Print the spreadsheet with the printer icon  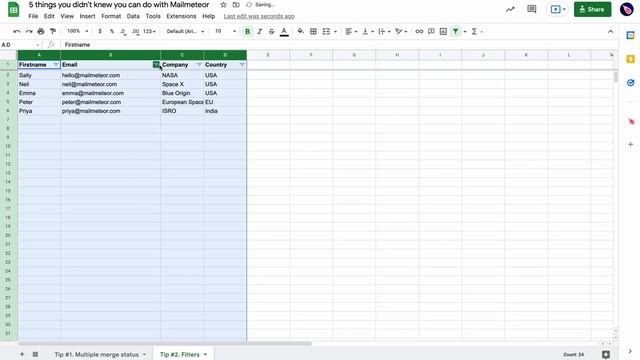pyautogui.click(x=41, y=31)
